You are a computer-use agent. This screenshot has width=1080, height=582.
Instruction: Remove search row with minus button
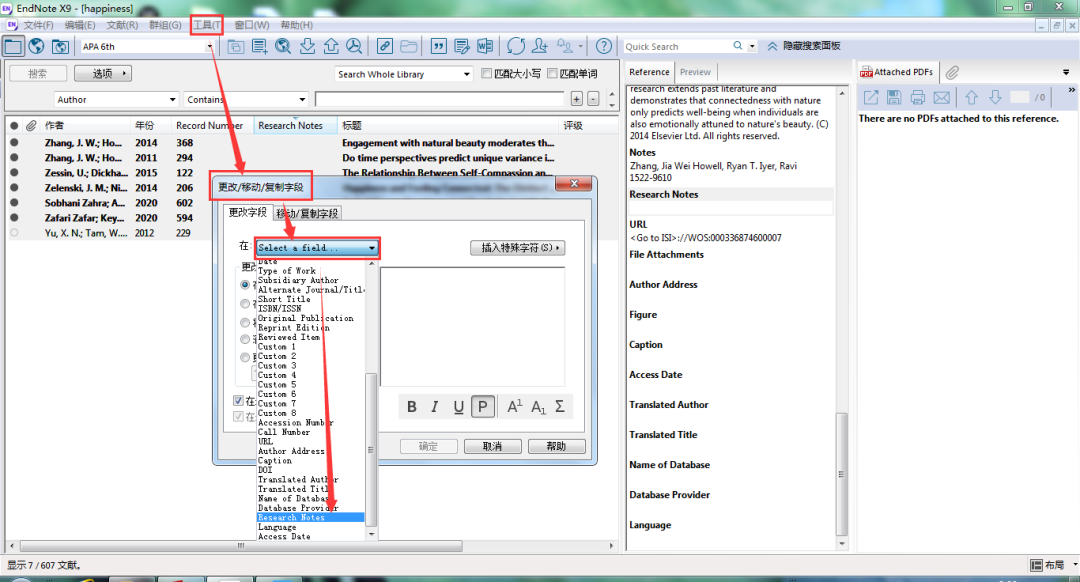593,99
